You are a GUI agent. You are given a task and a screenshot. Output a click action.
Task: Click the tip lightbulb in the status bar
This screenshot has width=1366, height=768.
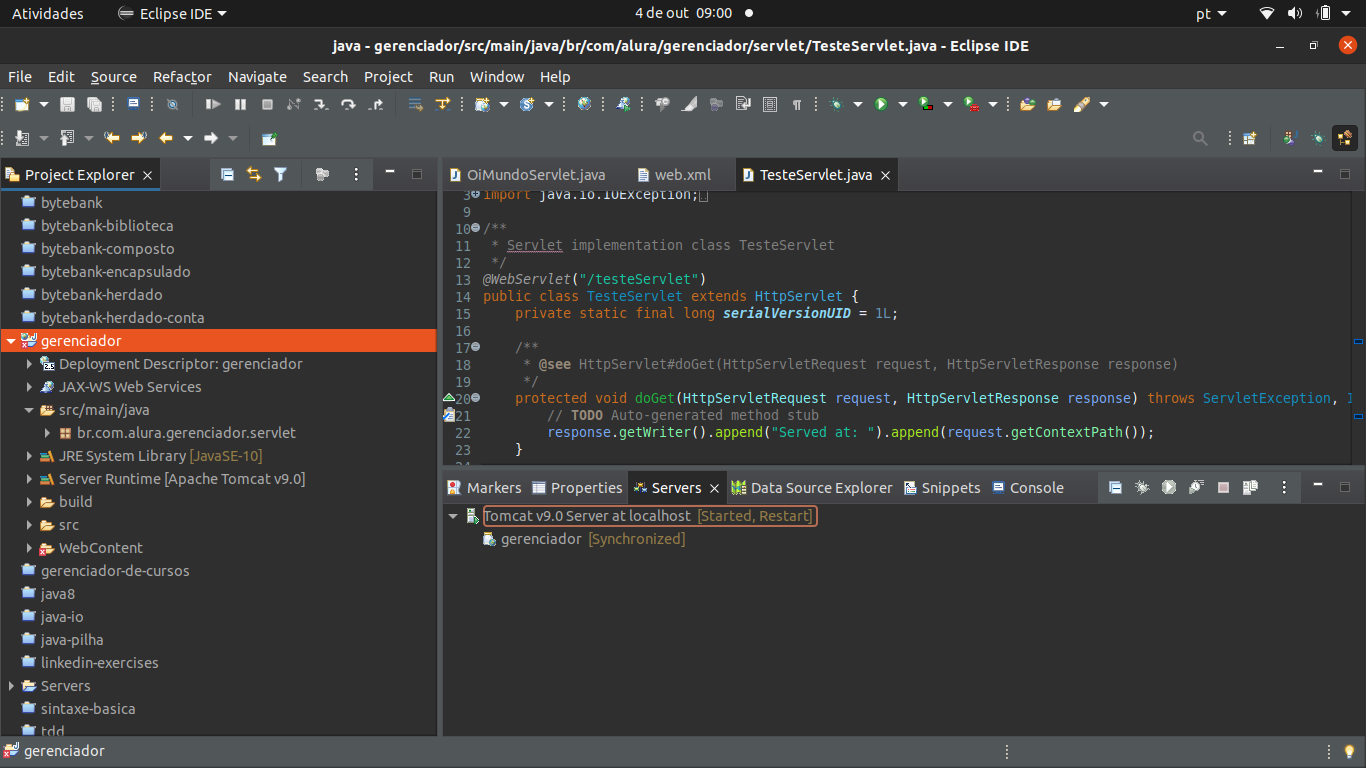[x=1350, y=752]
